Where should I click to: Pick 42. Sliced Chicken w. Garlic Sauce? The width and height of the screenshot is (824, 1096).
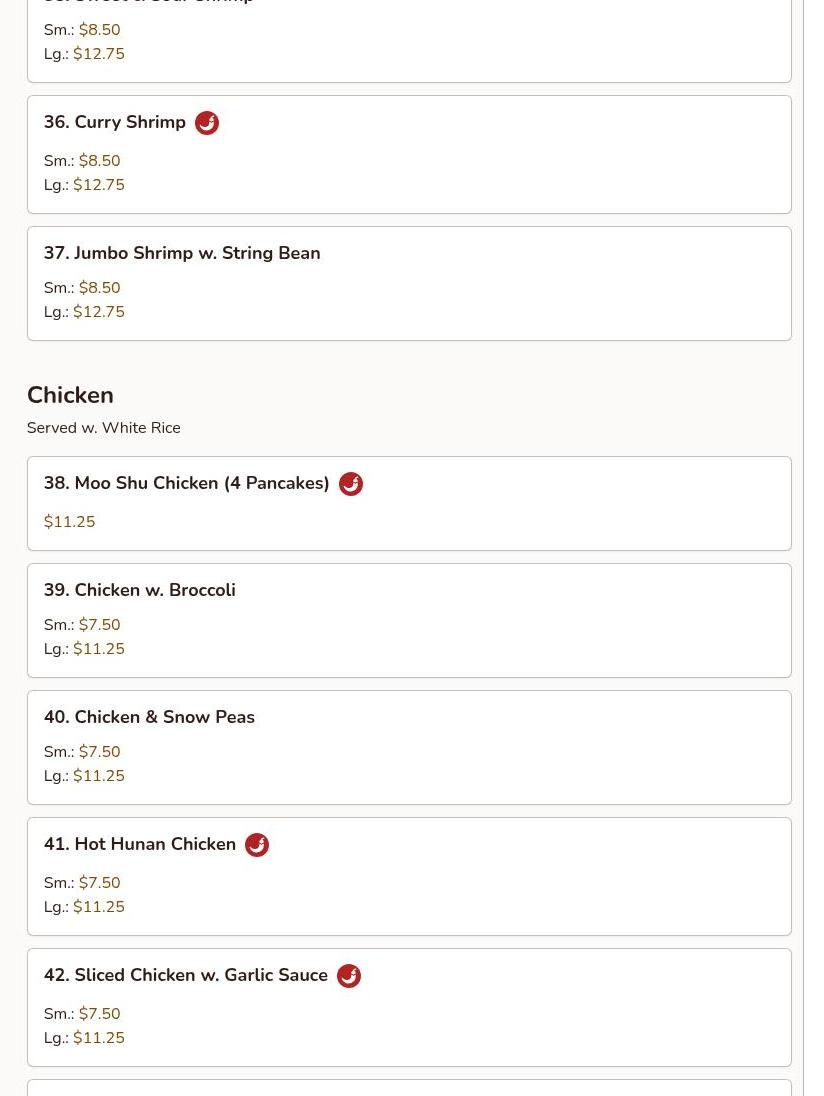(186, 975)
